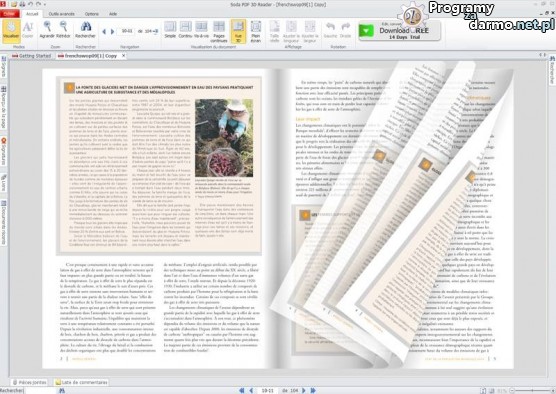The width and height of the screenshot is (556, 394).
Task: Click the farmer photo on the left page
Action: coord(224,138)
